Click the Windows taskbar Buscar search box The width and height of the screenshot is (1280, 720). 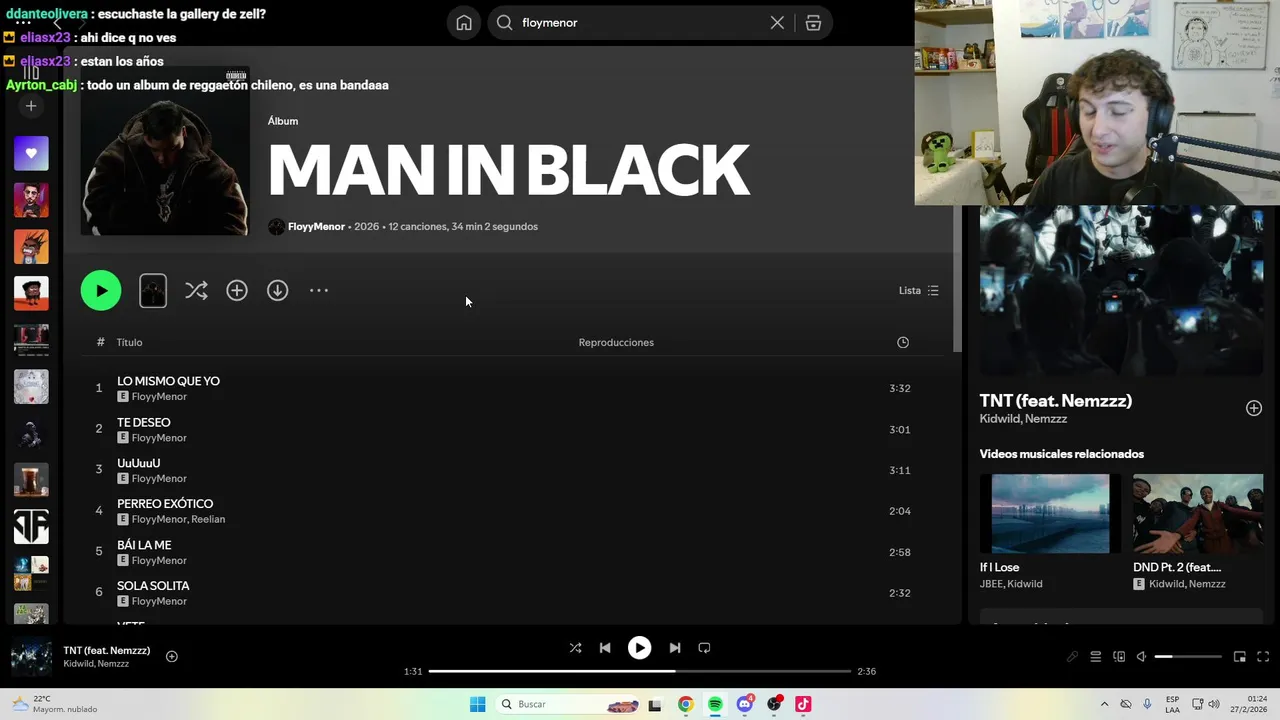568,704
